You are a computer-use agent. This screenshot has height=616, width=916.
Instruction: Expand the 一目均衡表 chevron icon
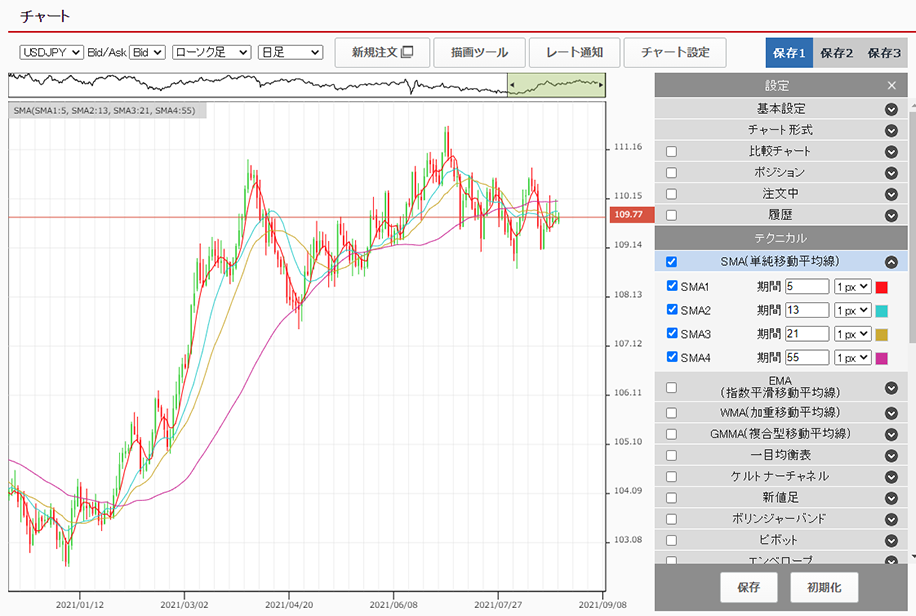coord(891,455)
